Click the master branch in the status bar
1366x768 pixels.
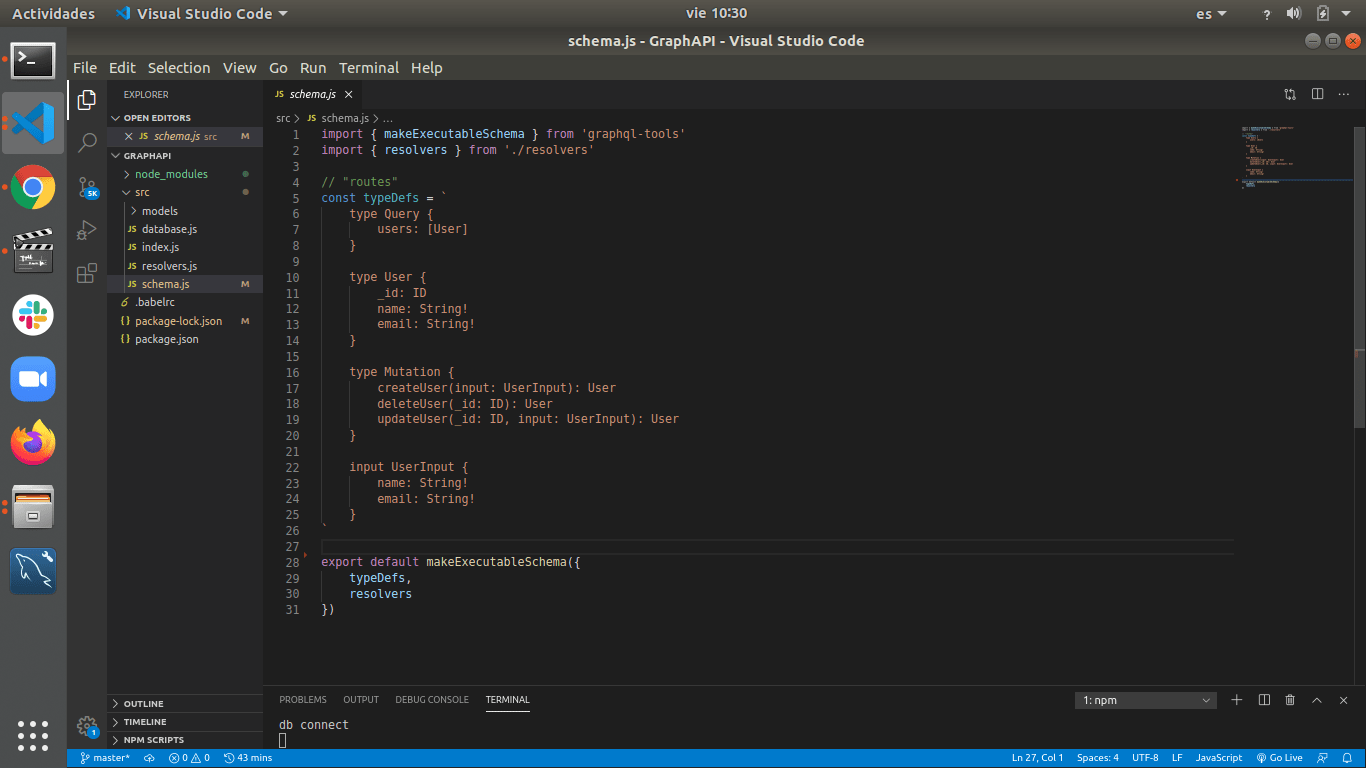pyautogui.click(x=105, y=758)
